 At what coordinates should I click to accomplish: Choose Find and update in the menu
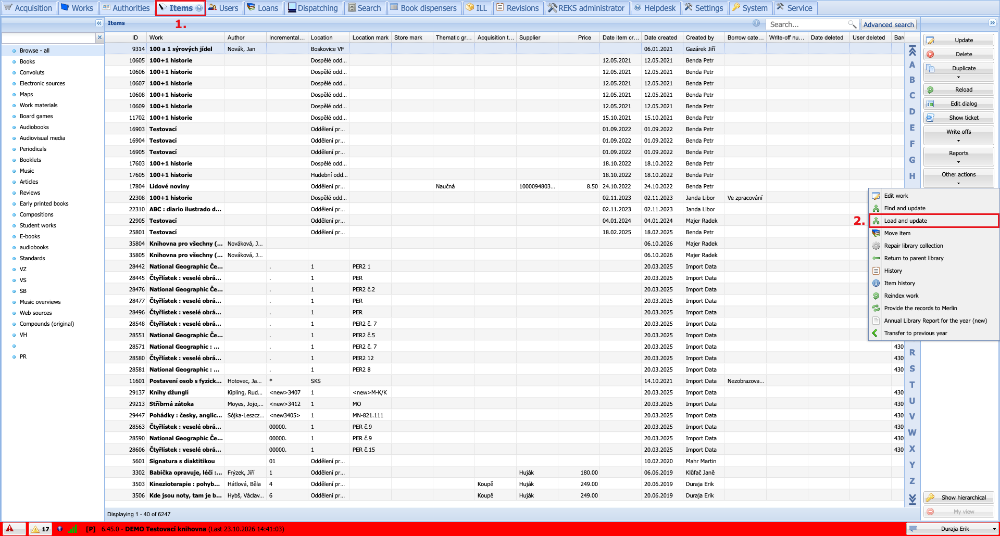(x=934, y=208)
